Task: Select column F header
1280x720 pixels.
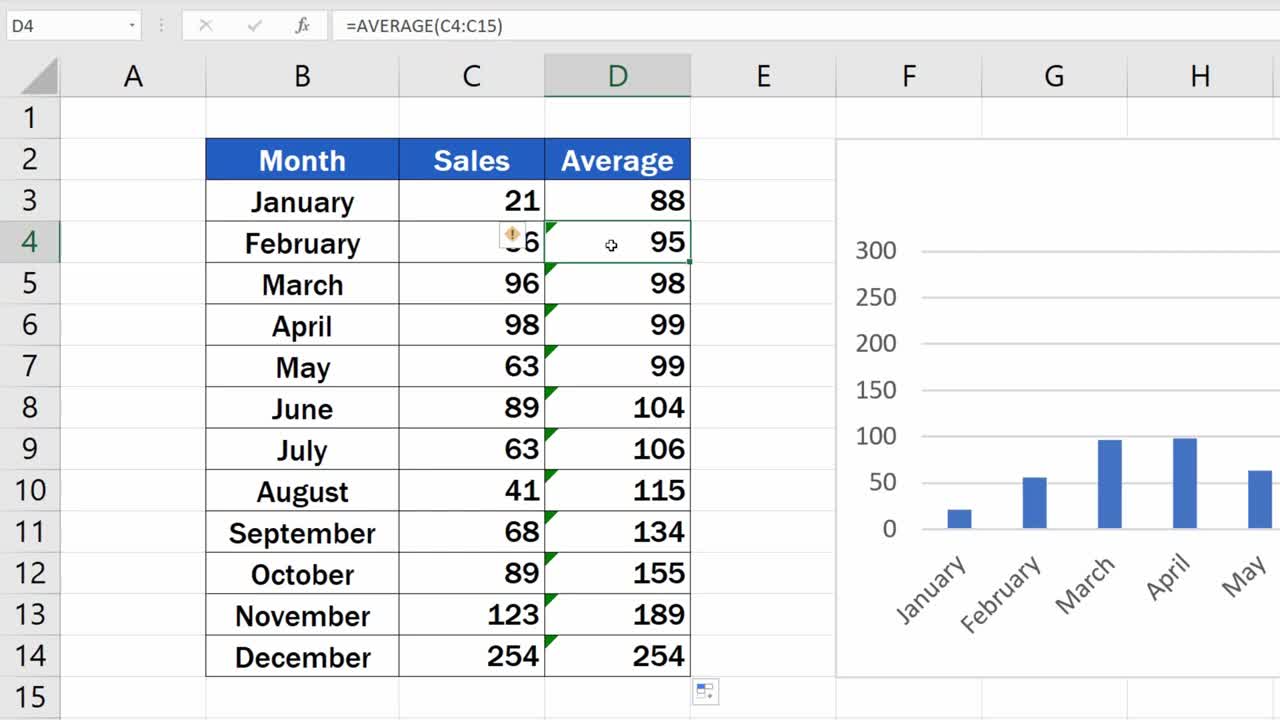Action: click(909, 76)
